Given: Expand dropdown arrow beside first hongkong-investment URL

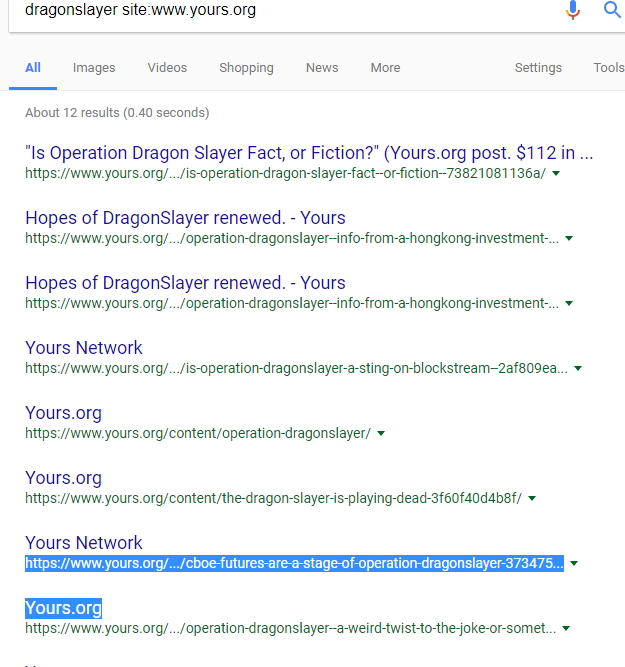Looking at the screenshot, I should coord(569,238).
